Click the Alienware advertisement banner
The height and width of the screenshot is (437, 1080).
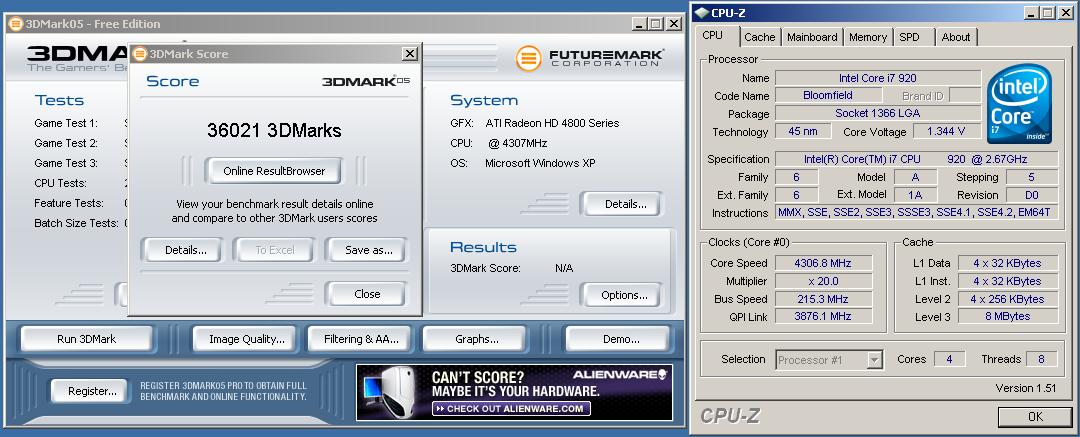click(x=514, y=392)
